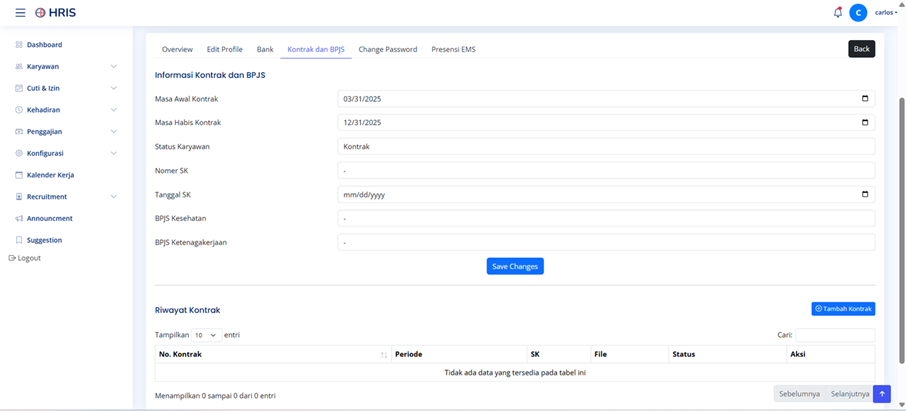Expand the Konfigurasi submenu chevron
Viewport: 906px width, 411px height.
coord(114,153)
